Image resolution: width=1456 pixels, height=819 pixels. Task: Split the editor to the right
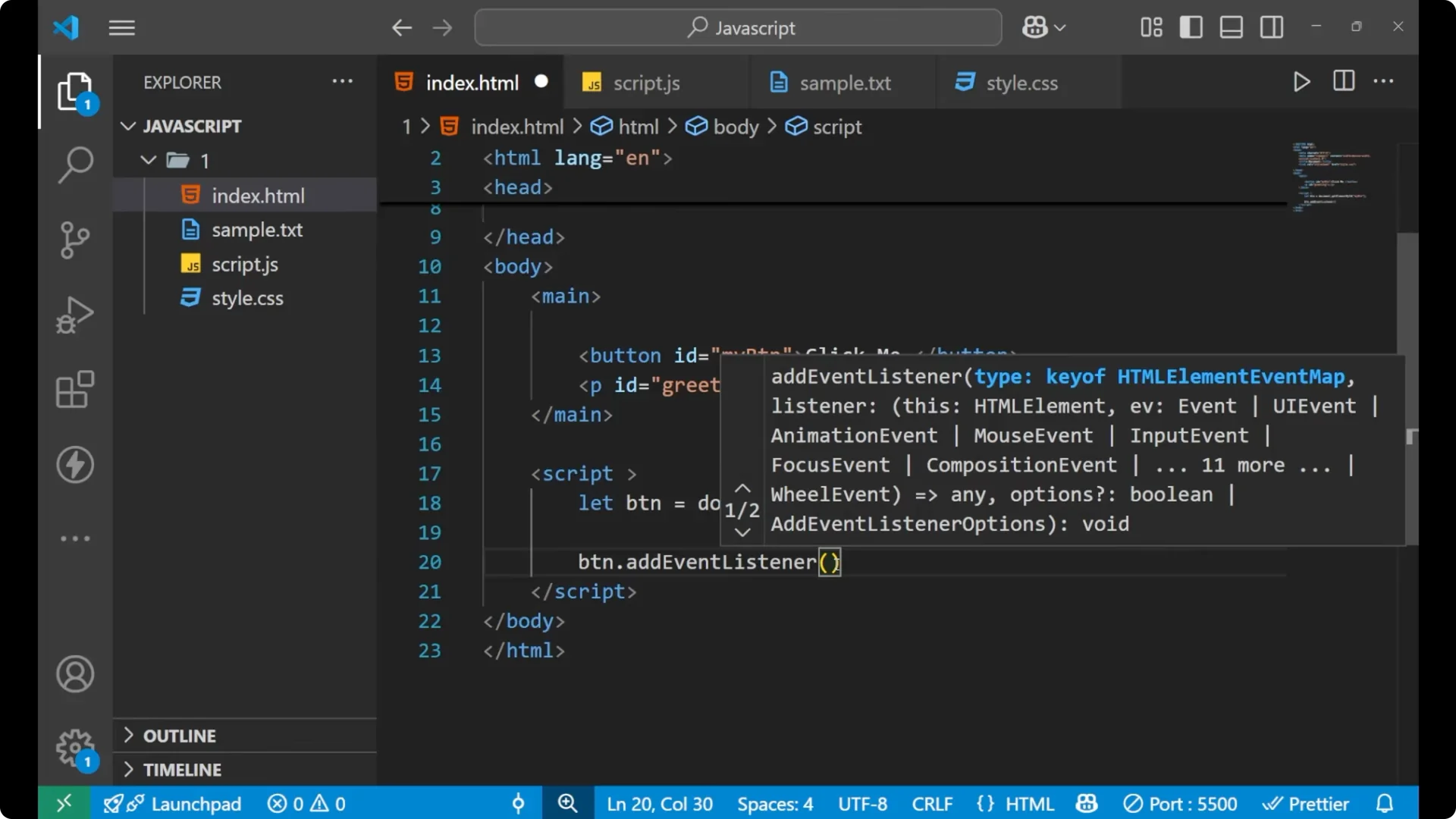pyautogui.click(x=1343, y=81)
